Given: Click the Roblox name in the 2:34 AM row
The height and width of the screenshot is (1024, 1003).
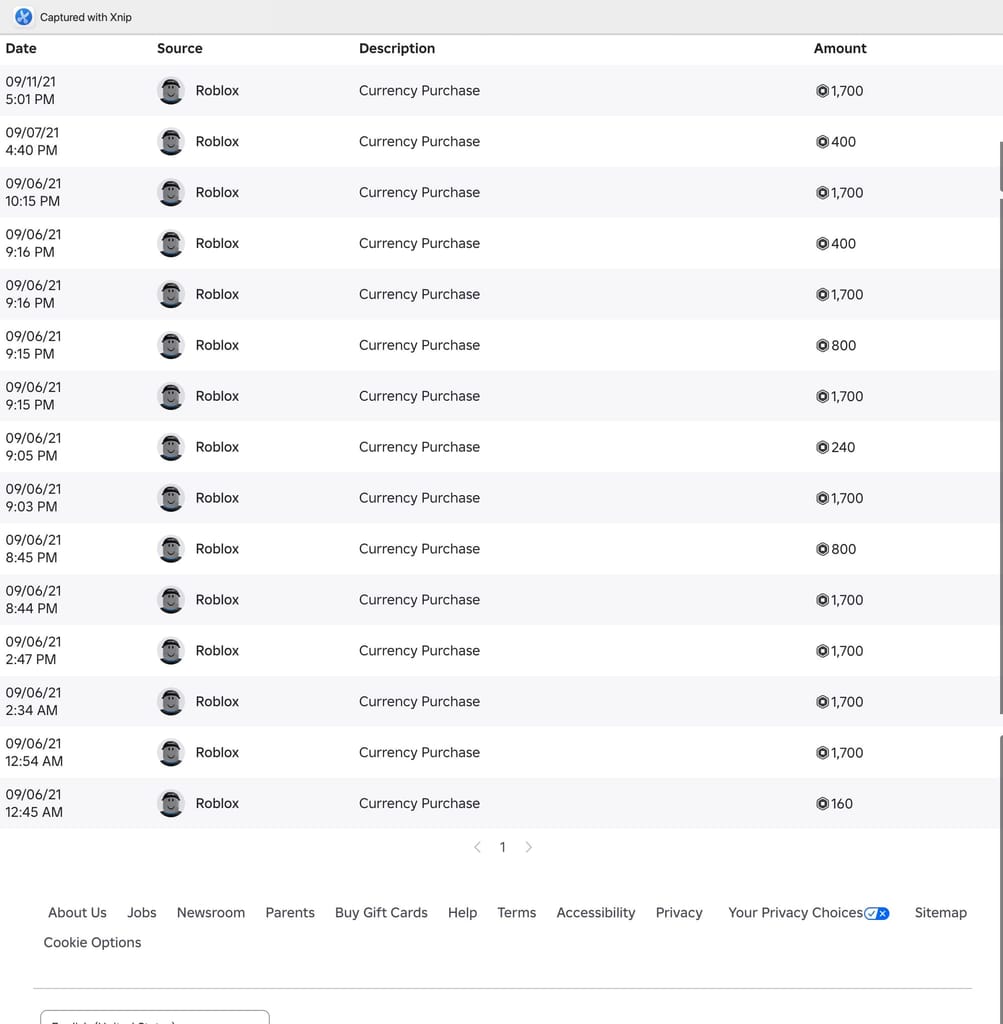Looking at the screenshot, I should click(217, 702).
